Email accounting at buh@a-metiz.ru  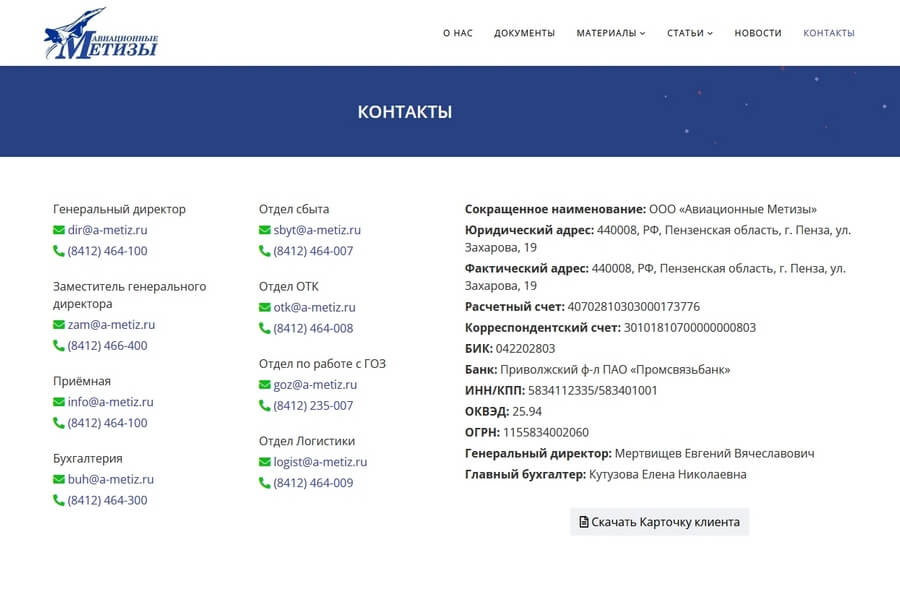[x=111, y=479]
